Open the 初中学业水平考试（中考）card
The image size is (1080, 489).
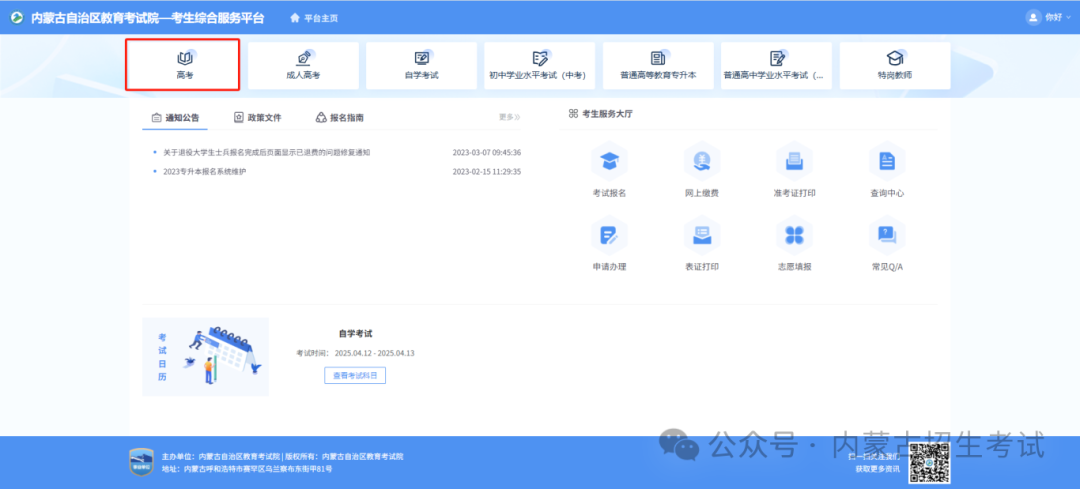(x=539, y=65)
